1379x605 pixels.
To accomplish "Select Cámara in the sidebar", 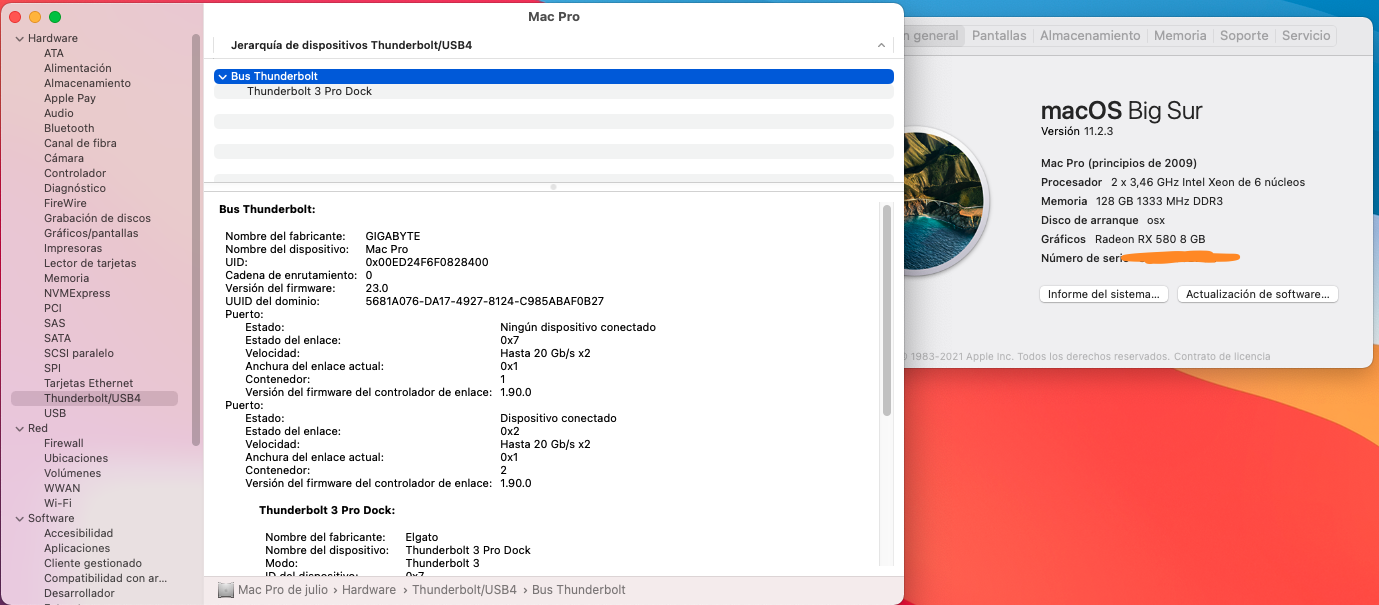I will (x=64, y=158).
